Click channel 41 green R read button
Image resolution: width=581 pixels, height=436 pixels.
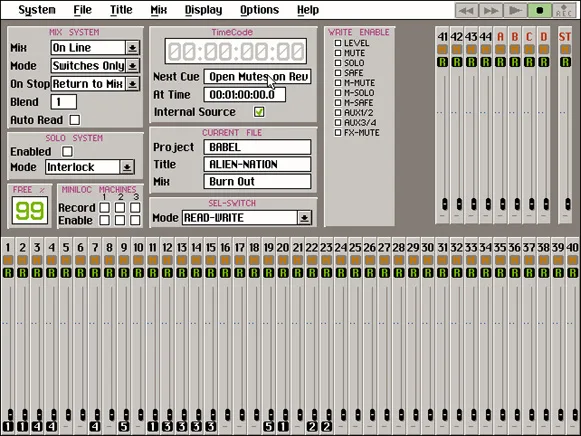coord(442,62)
